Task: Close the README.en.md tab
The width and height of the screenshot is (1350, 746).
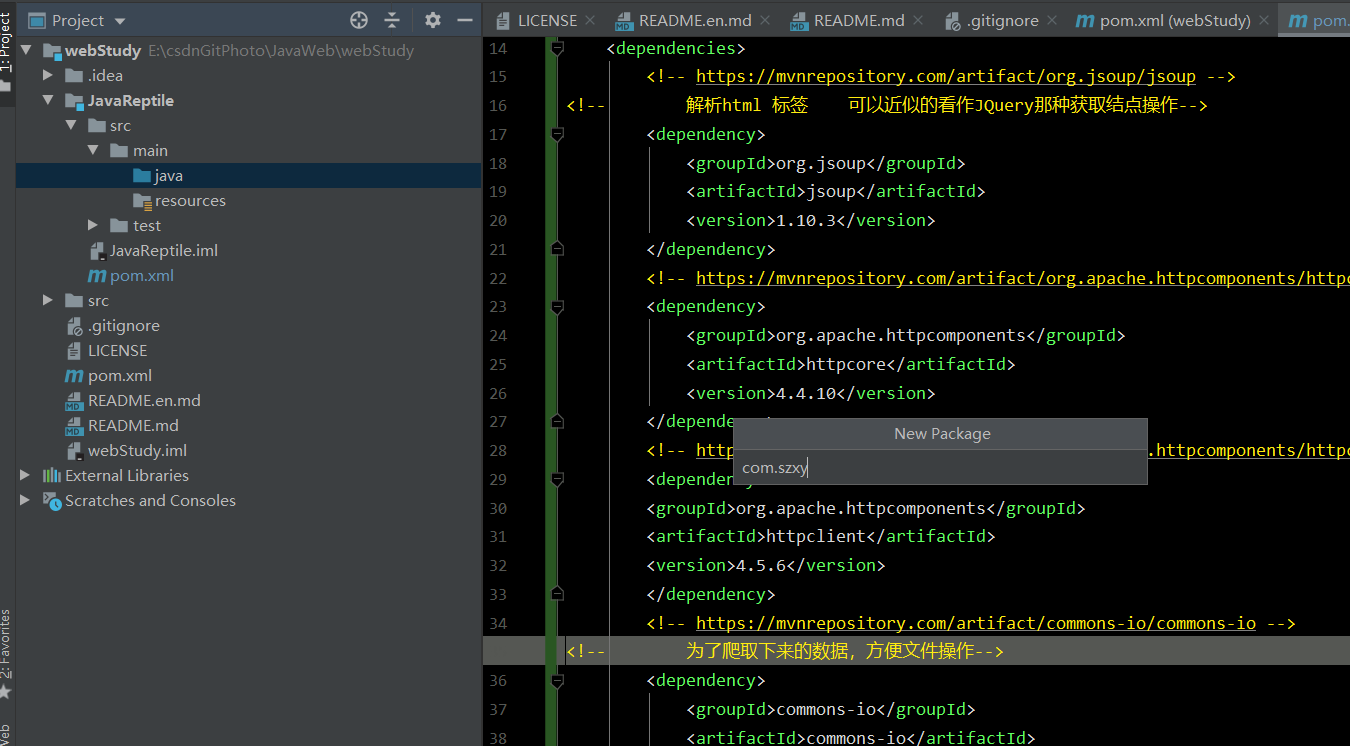Action: pos(766,20)
